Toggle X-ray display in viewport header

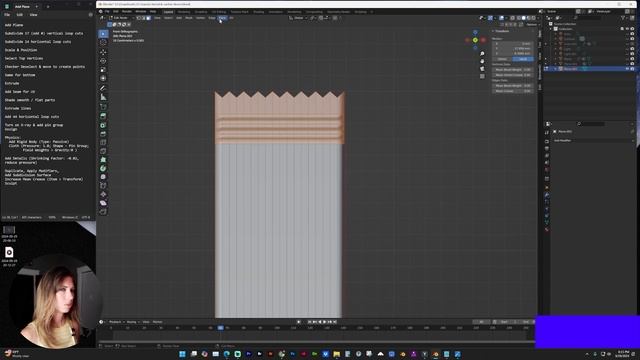pos(512,18)
